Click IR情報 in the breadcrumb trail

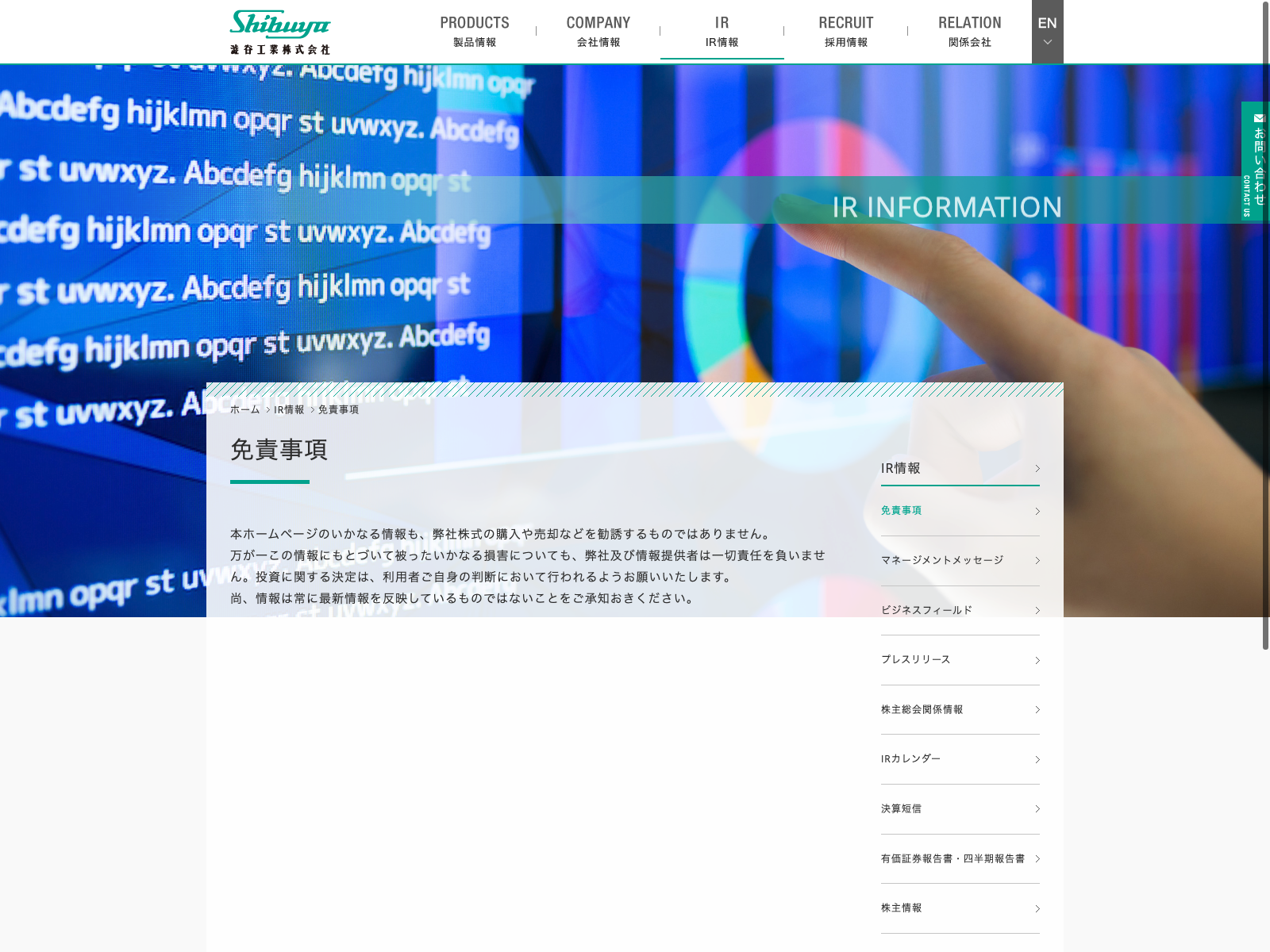(x=289, y=410)
